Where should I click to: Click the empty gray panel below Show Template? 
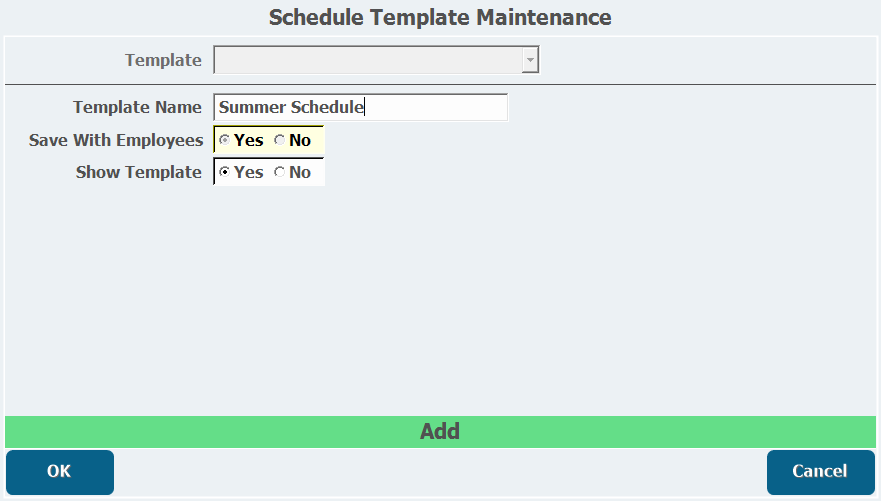440,300
